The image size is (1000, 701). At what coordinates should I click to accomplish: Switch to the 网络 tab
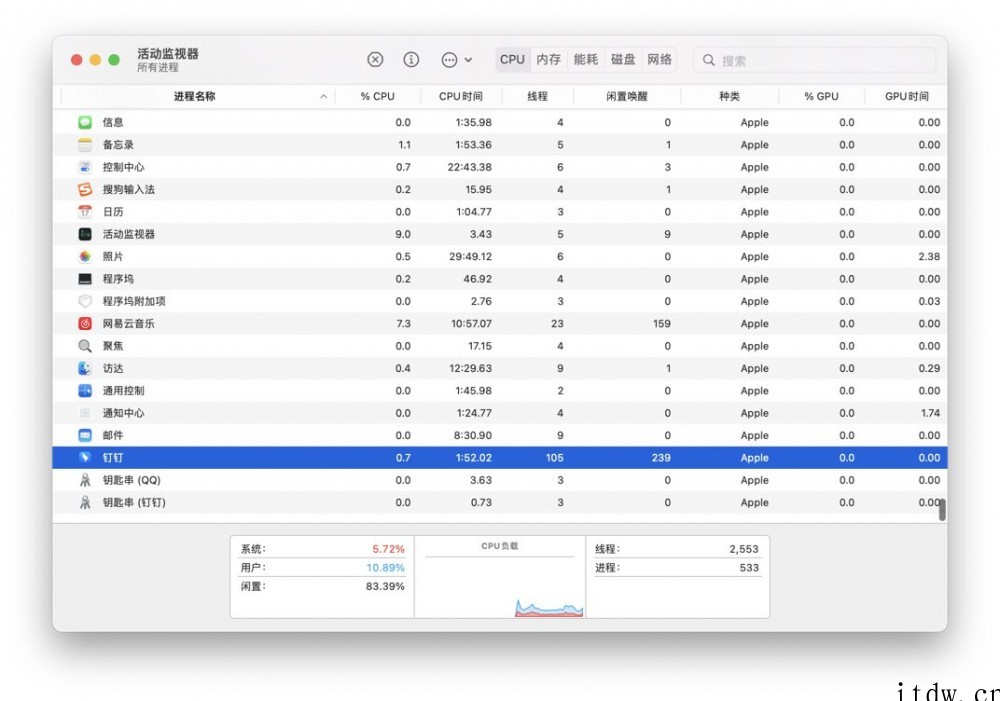[659, 59]
